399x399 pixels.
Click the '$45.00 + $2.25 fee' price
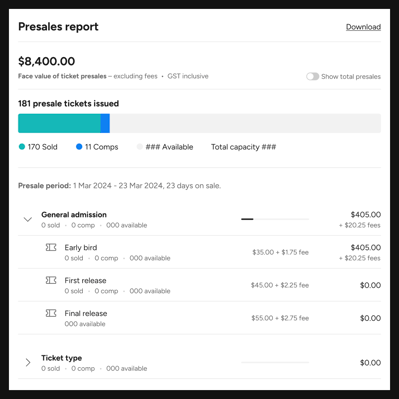point(280,285)
